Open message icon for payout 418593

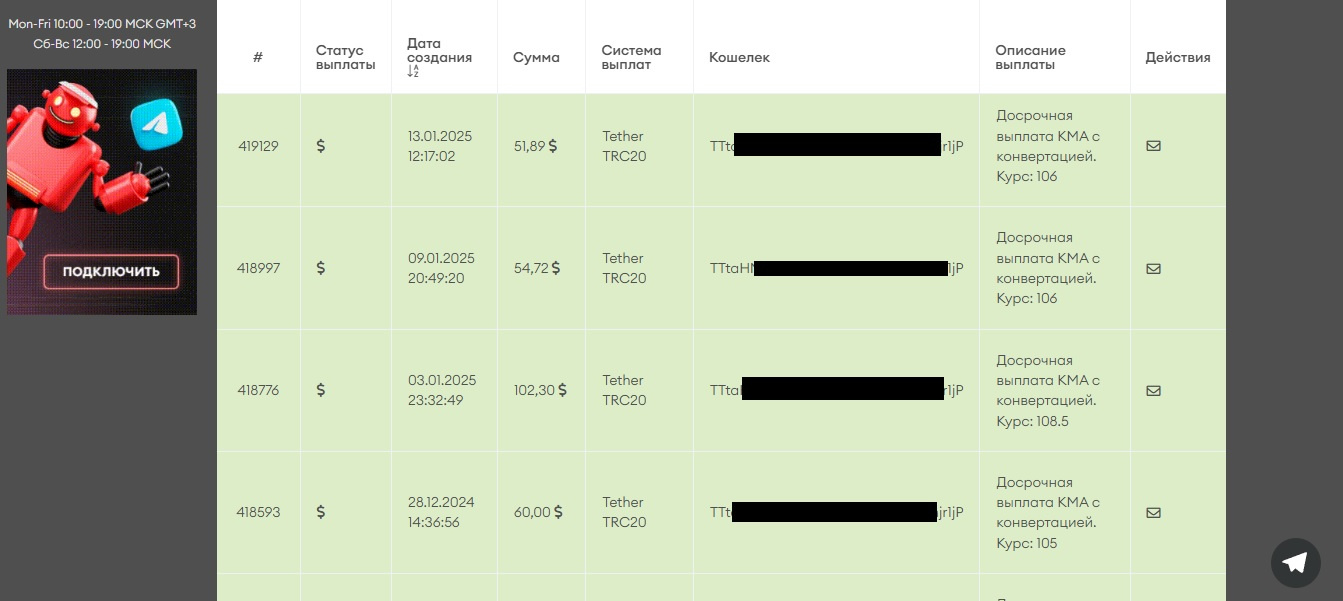coord(1153,513)
